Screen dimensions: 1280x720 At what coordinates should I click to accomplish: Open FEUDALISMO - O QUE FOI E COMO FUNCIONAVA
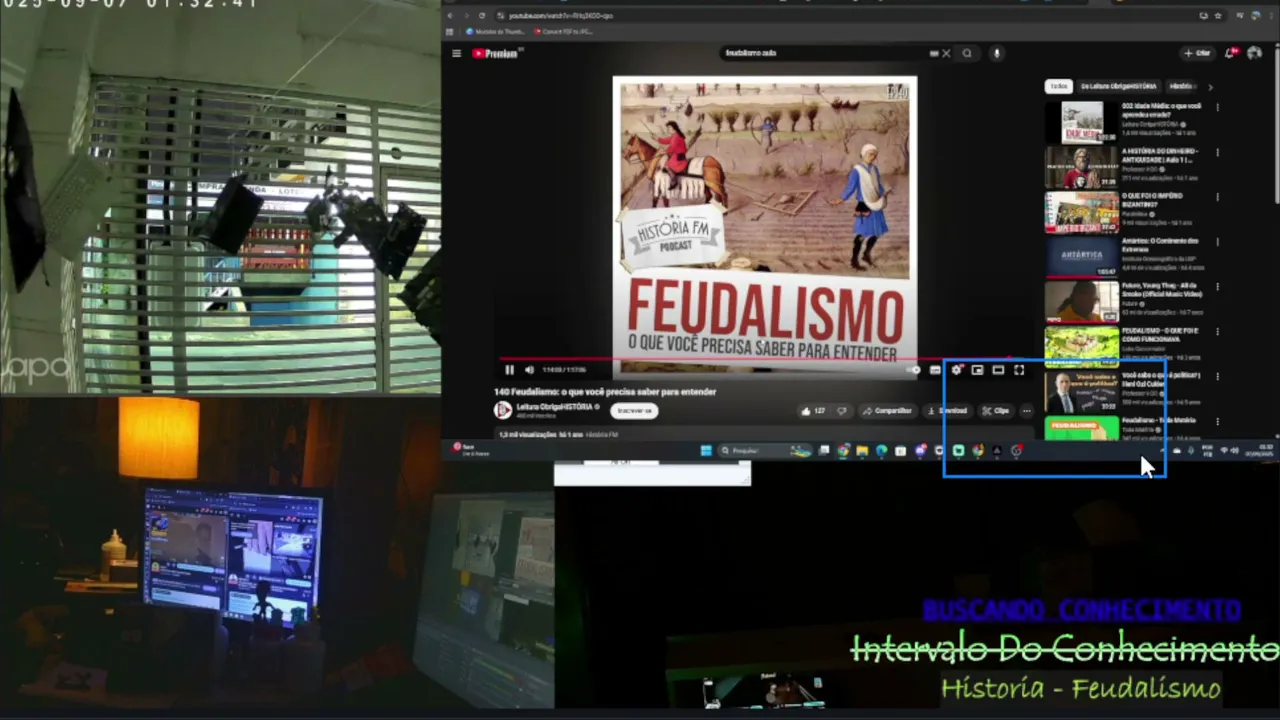click(x=1081, y=347)
